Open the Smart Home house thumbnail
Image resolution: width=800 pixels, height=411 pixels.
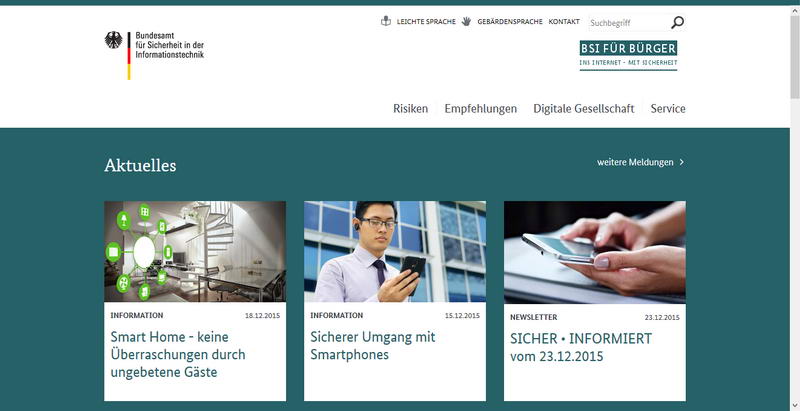coord(195,251)
